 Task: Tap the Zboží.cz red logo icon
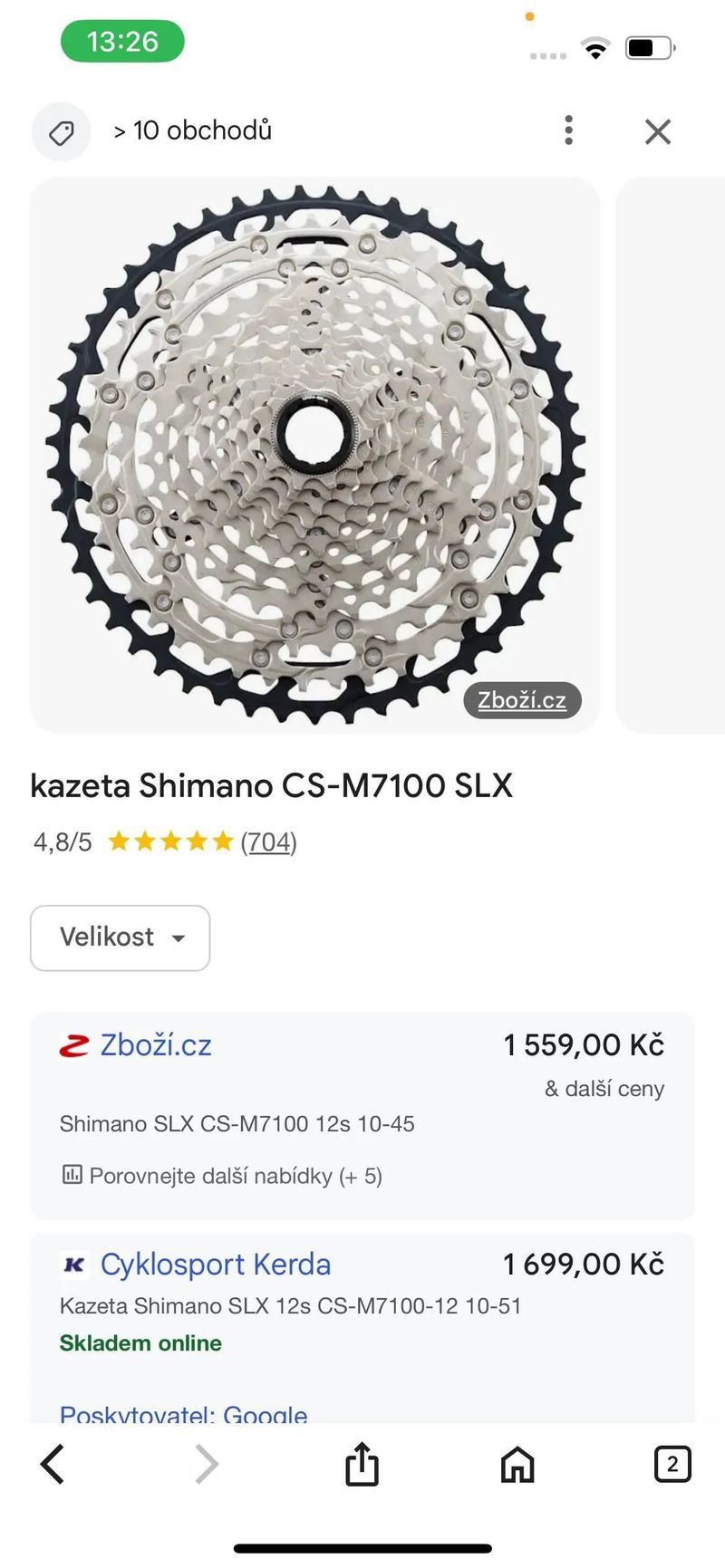pos(74,1046)
